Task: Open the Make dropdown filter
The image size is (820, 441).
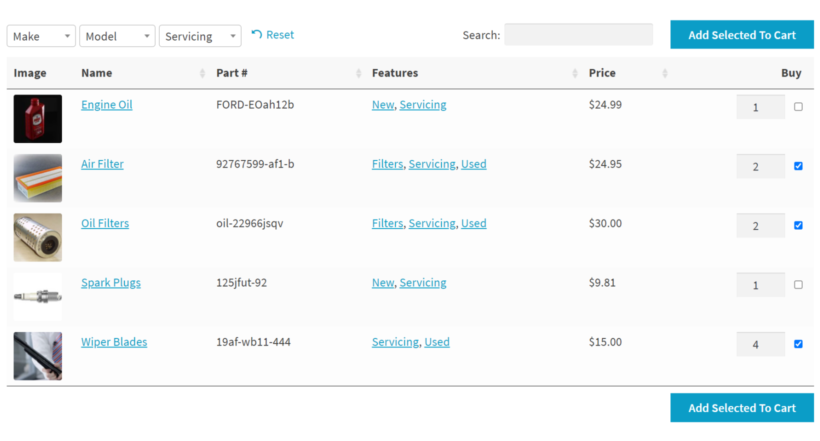Action: 41,36
